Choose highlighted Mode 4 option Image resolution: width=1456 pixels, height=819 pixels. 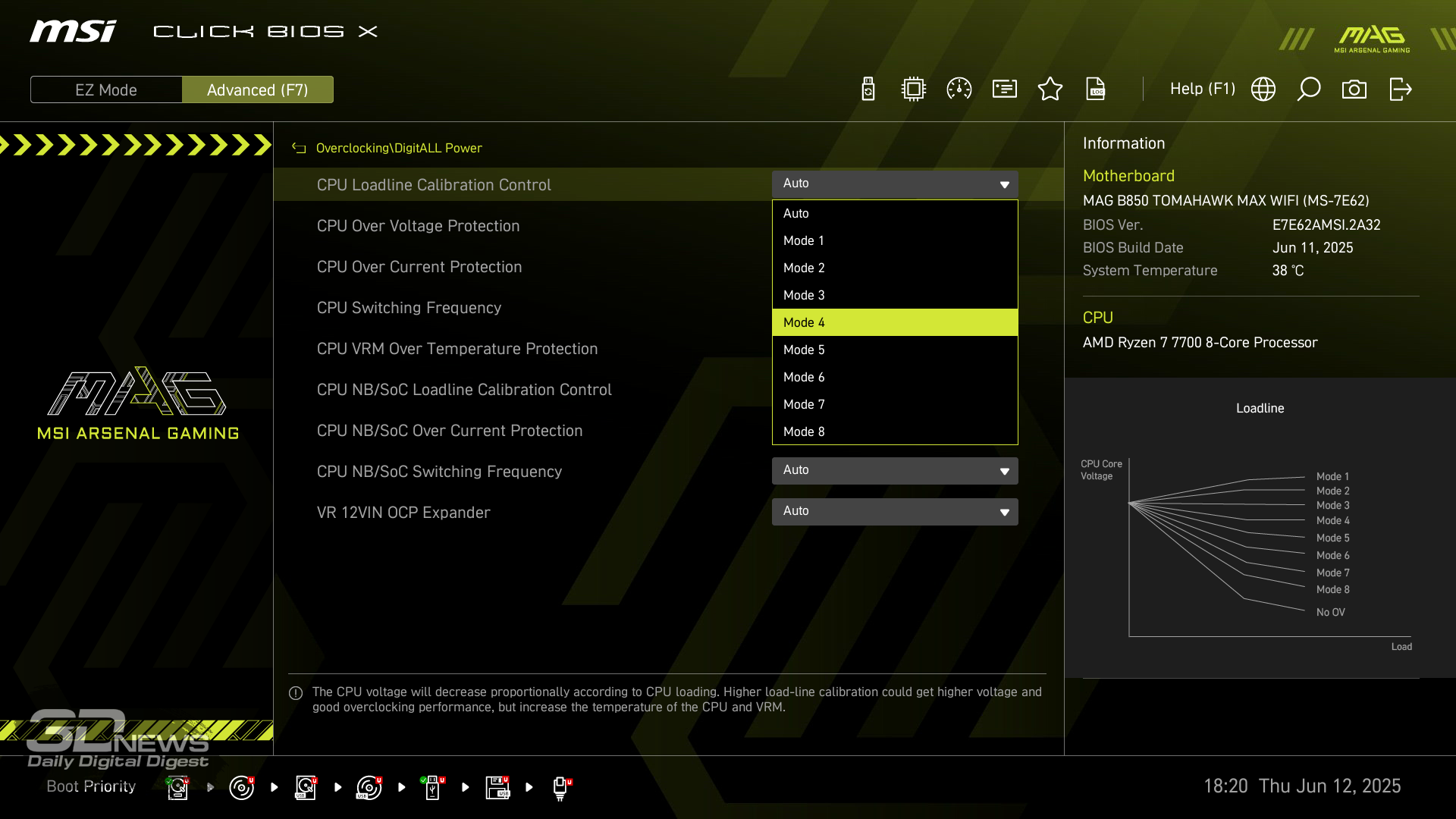click(x=895, y=322)
